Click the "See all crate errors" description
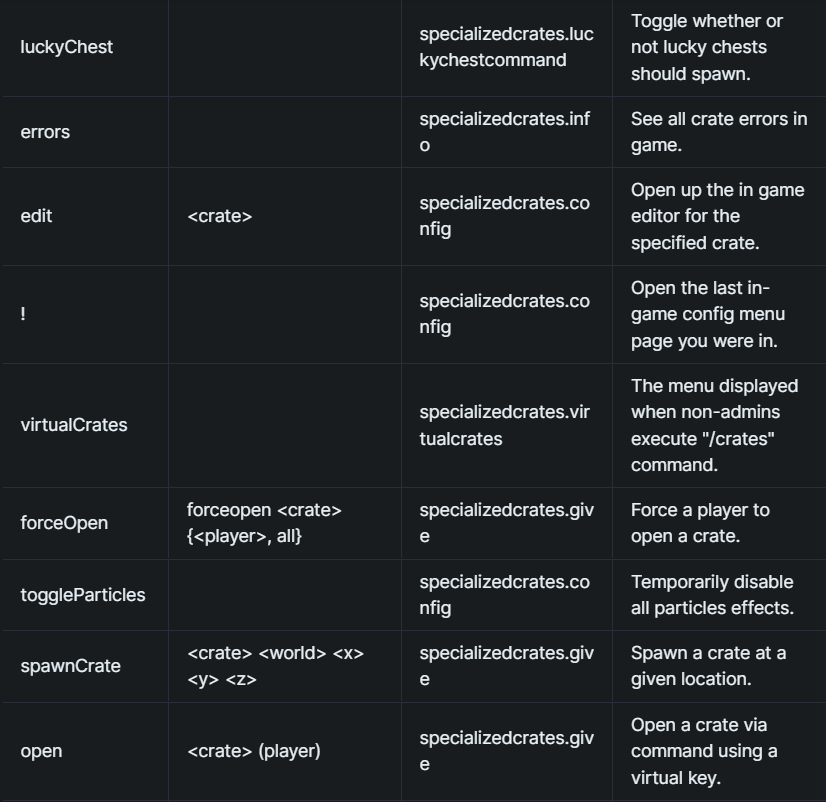The image size is (826, 802). click(x=719, y=132)
